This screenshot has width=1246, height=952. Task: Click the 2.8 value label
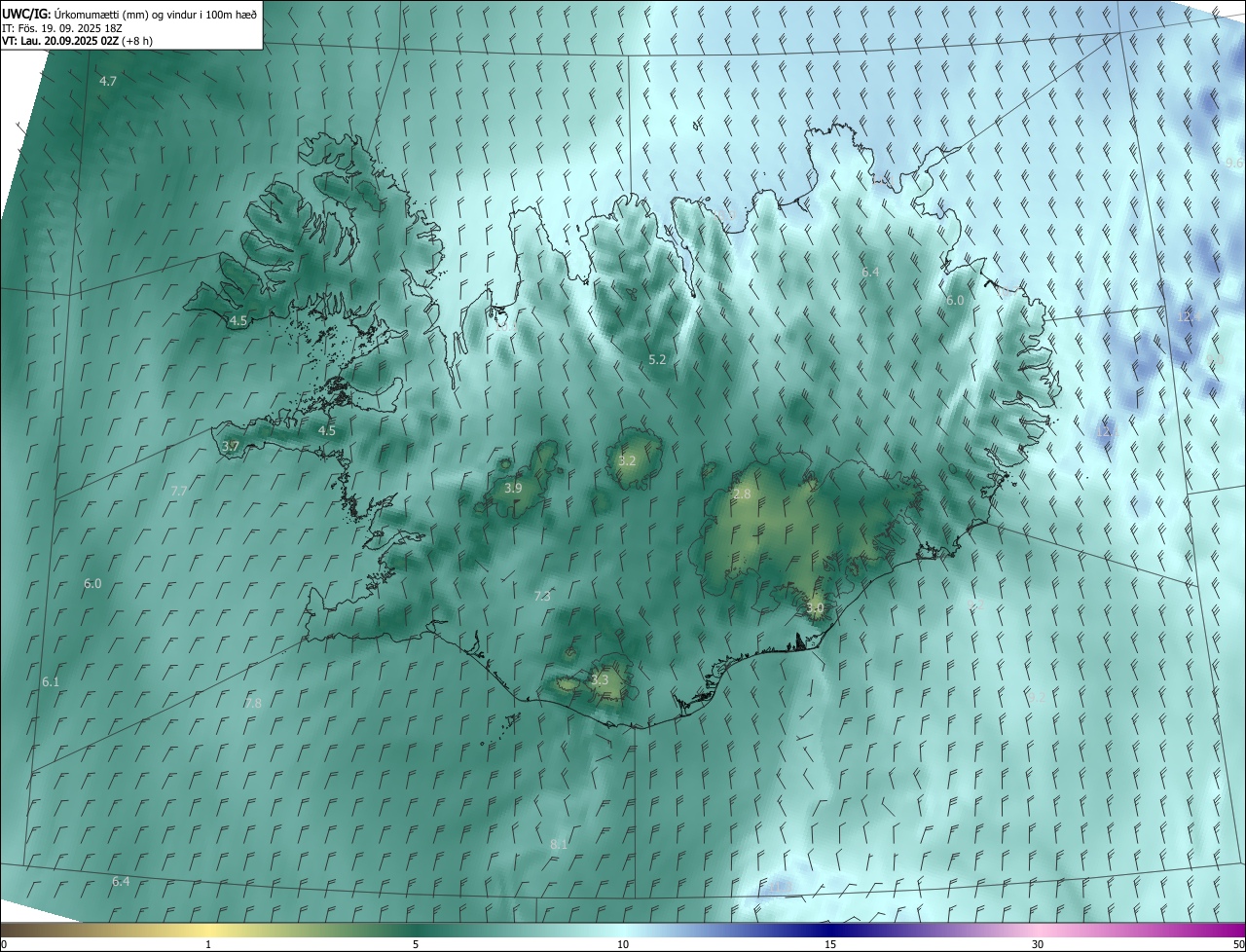(742, 494)
